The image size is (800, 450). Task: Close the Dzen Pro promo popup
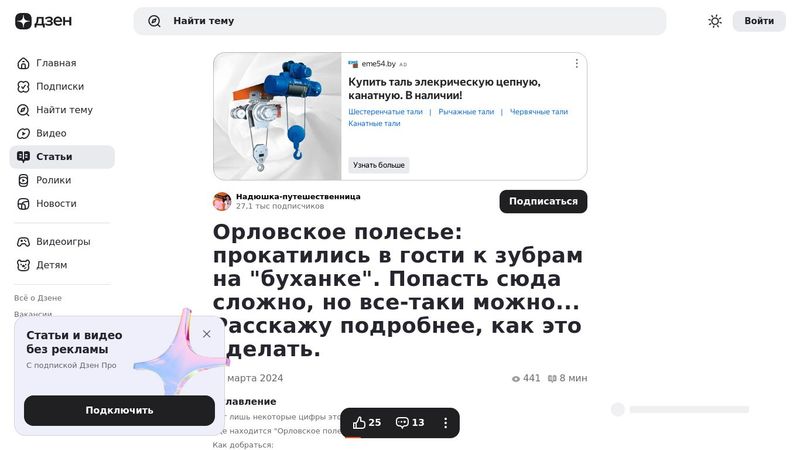207,334
